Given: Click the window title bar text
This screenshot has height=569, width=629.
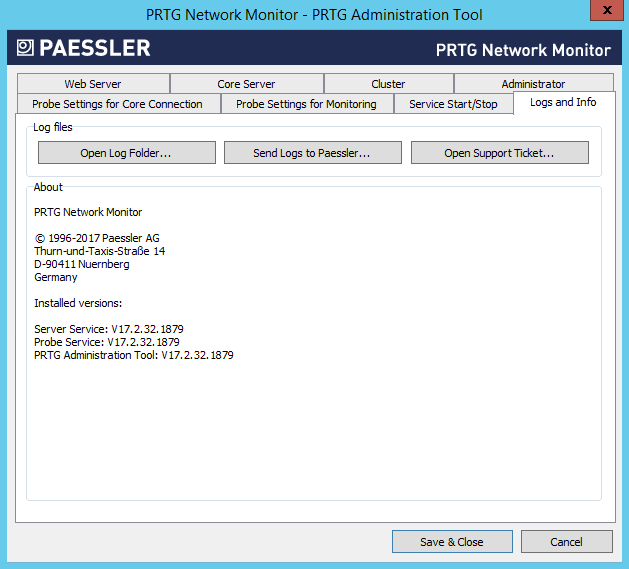Looking at the screenshot, I should [314, 14].
